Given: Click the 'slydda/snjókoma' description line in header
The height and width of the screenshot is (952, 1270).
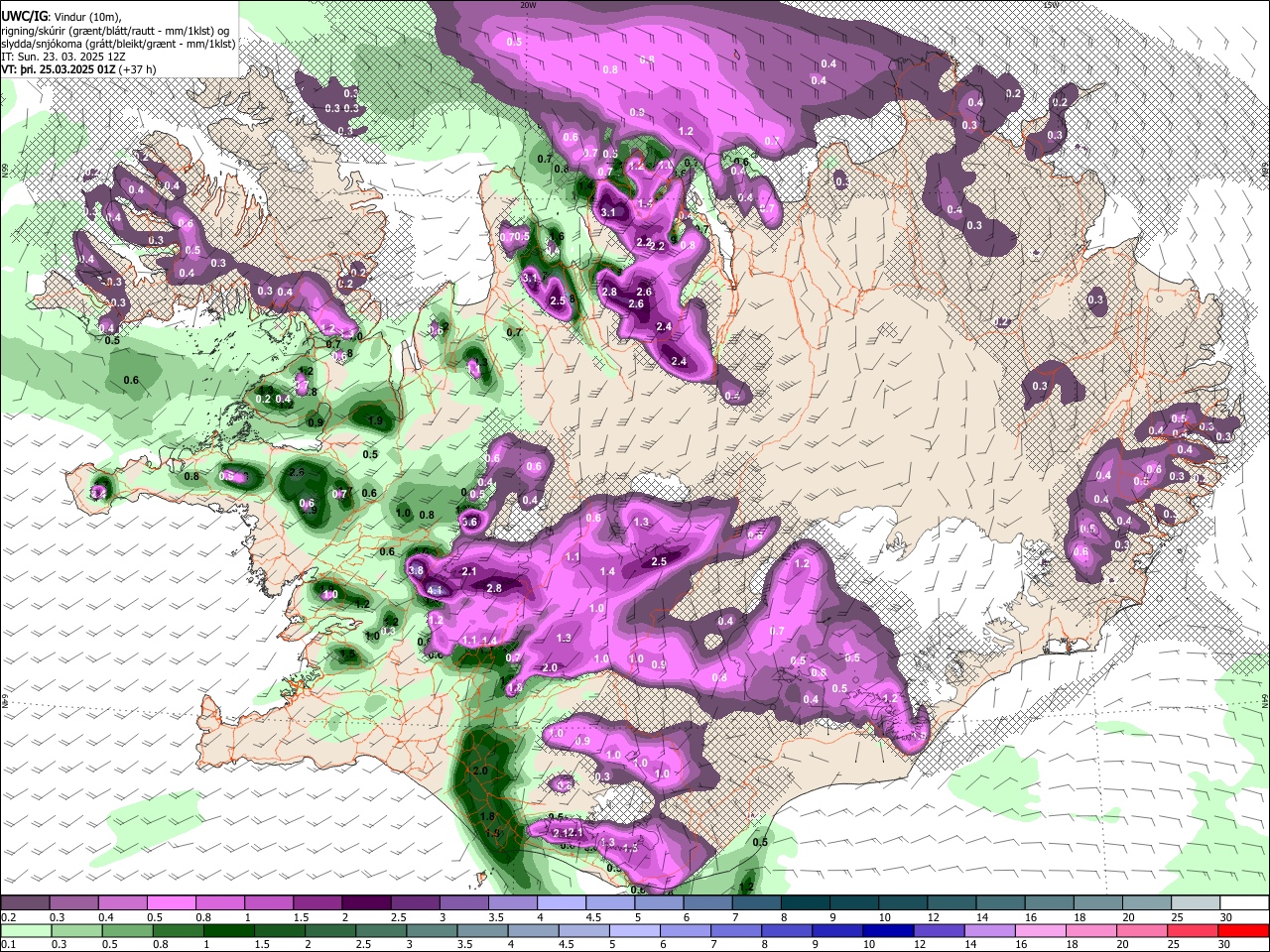Looking at the screenshot, I should pyautogui.click(x=117, y=44).
